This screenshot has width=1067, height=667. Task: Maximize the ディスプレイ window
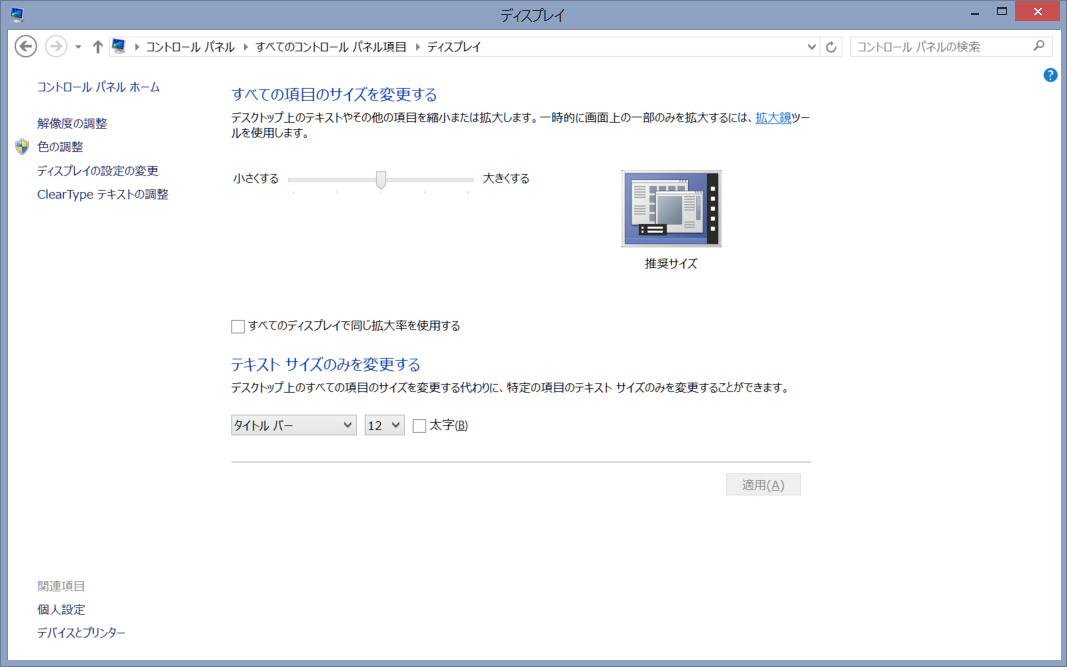pos(1002,12)
